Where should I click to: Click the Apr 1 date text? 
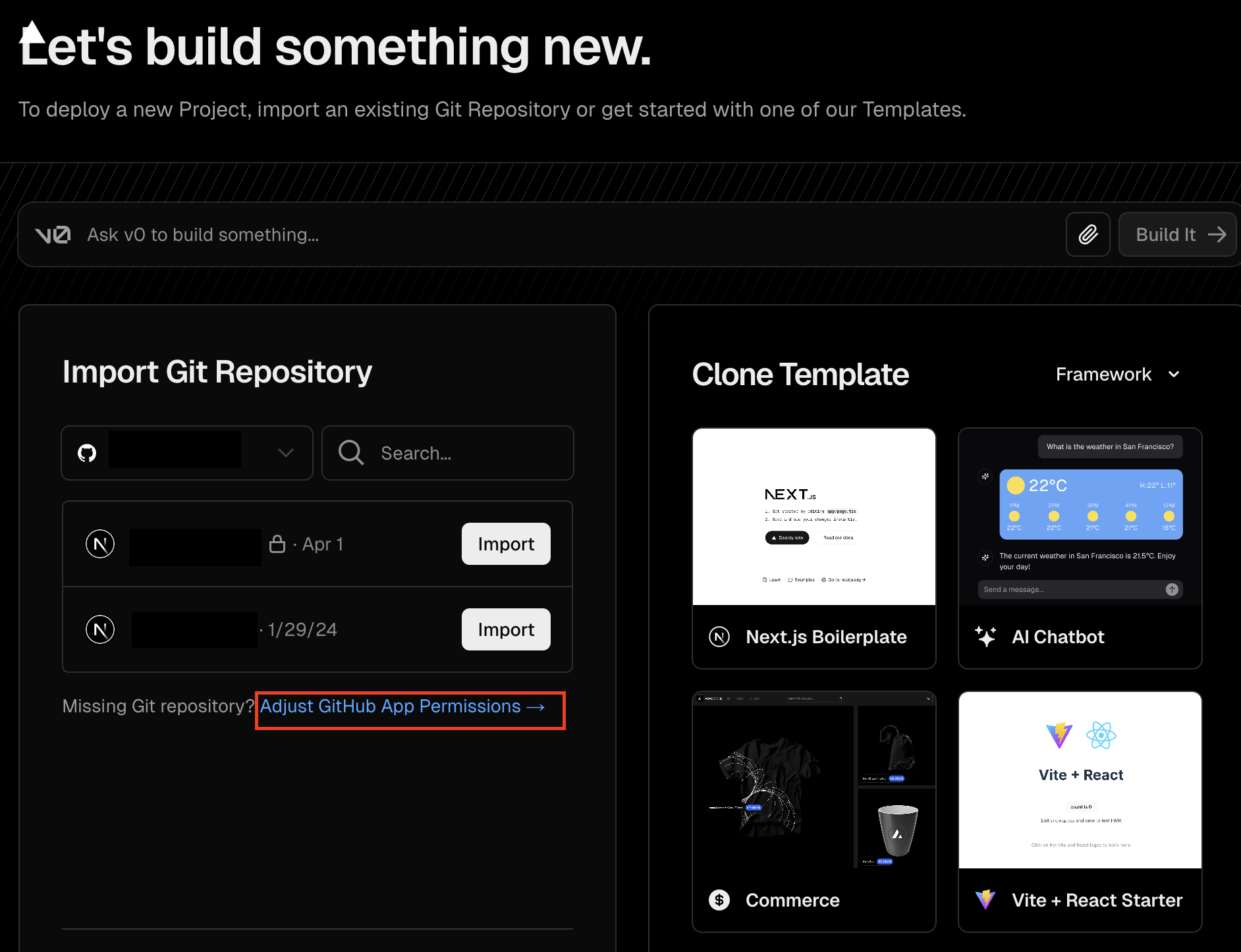pos(323,544)
